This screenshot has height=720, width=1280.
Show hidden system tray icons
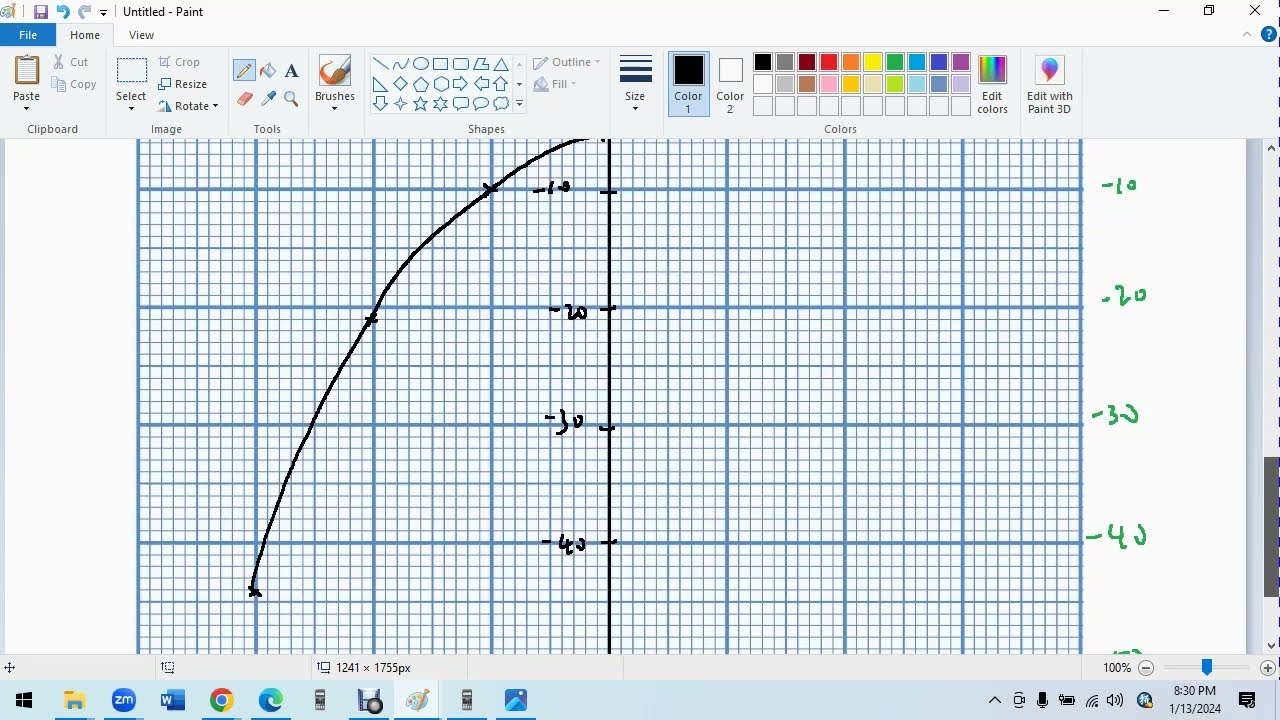coord(994,700)
